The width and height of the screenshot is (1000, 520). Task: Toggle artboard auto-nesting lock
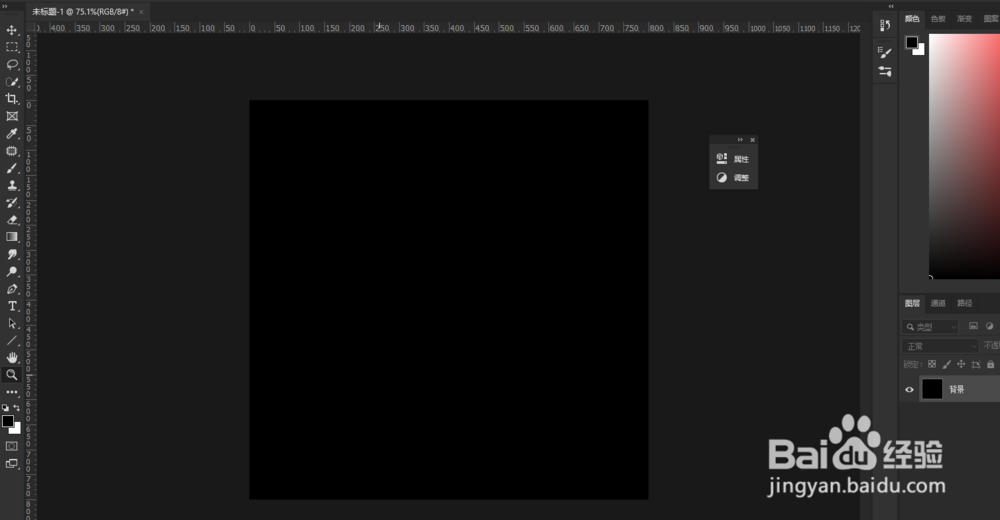pos(976,364)
